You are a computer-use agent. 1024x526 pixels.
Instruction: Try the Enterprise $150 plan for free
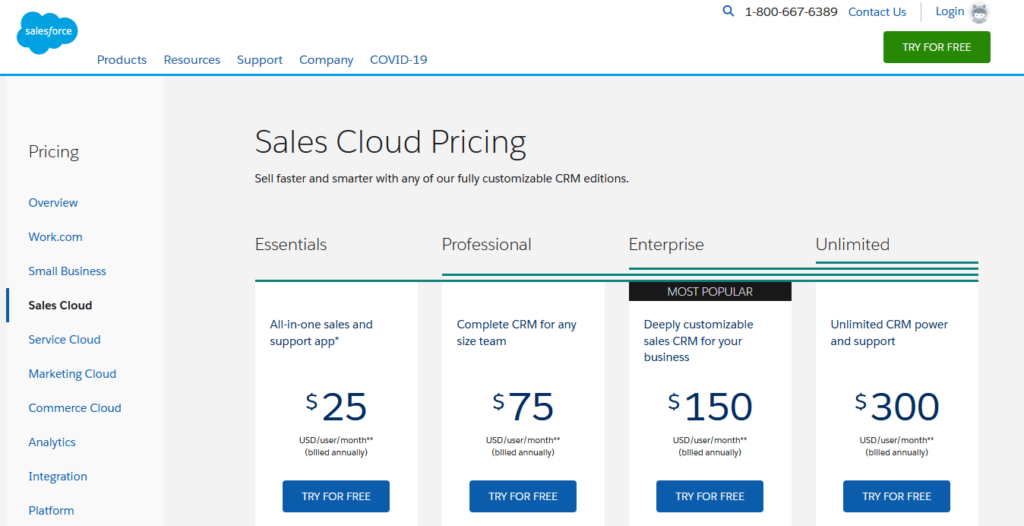pos(709,496)
